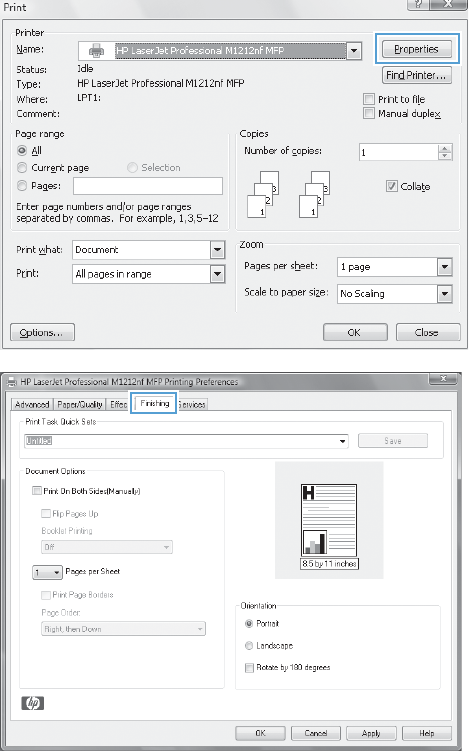Open the Options button in Print dialog
The height and width of the screenshot is (751, 469).
coord(43,332)
